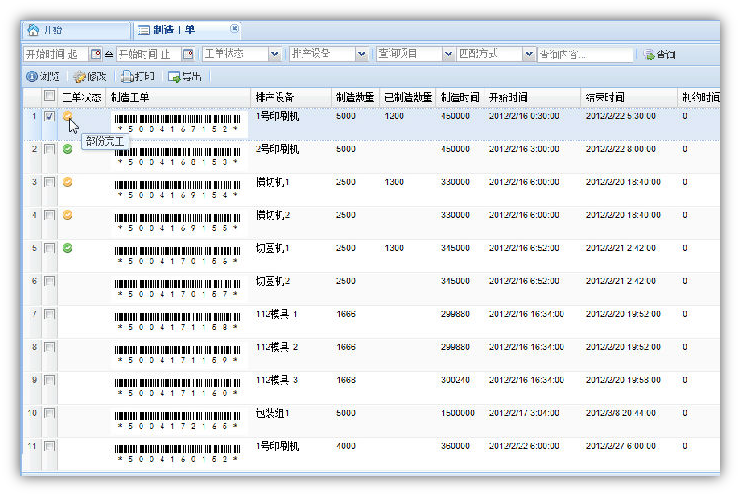Toggle the select-all header checkbox

click(x=49, y=96)
